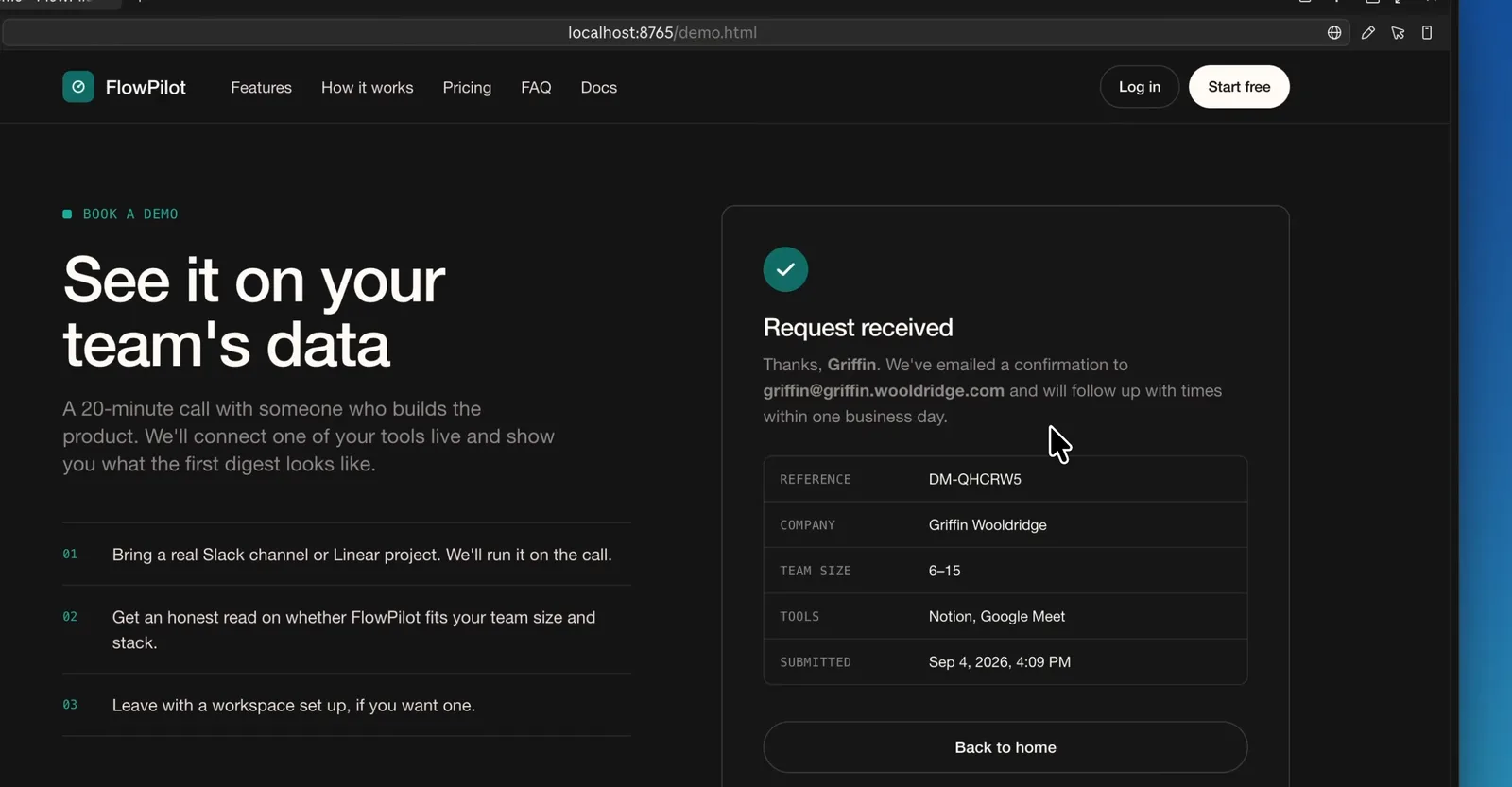Click submitted value Sep 4, 2026, 4:09 PM

click(x=1000, y=662)
